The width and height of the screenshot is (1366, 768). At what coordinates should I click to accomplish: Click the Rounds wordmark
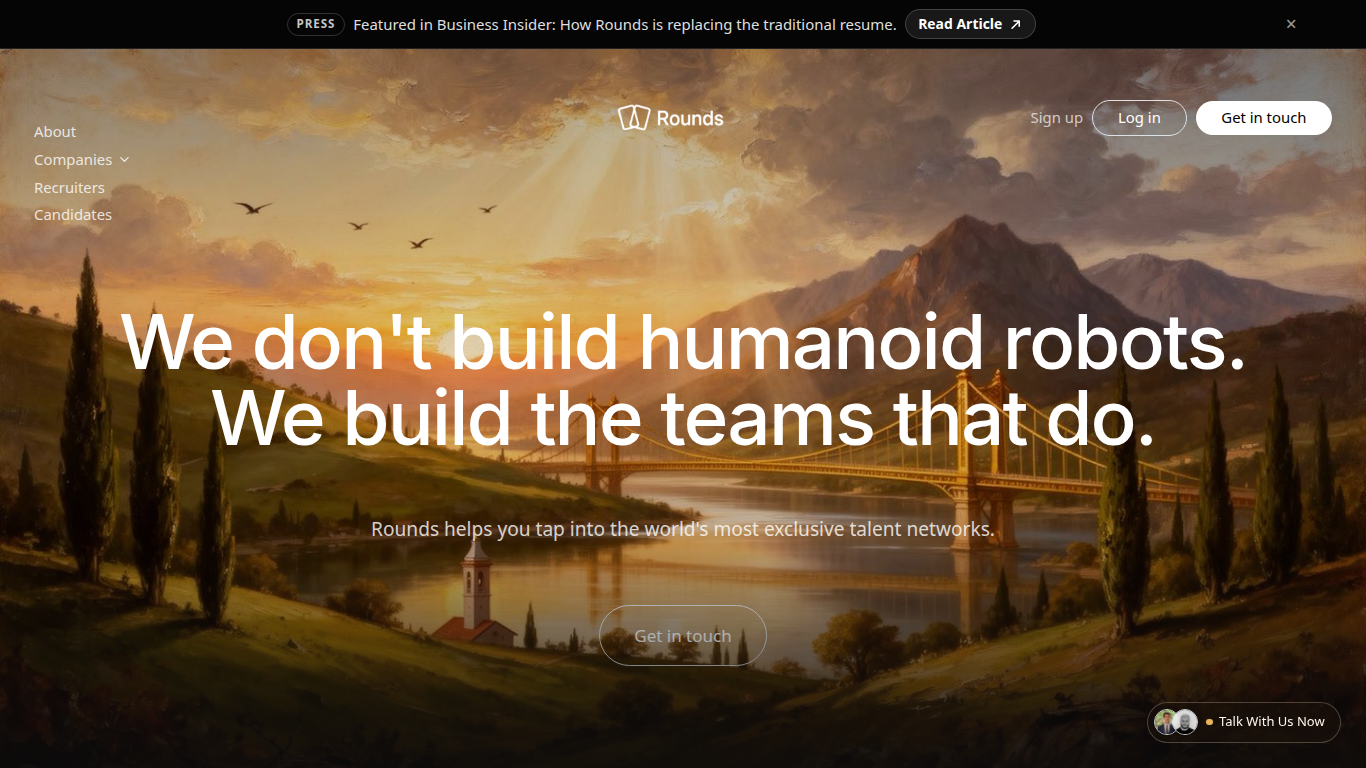coord(690,118)
